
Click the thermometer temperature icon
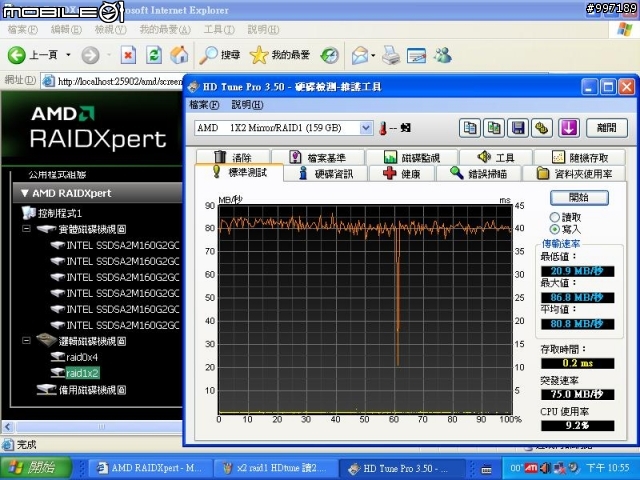coord(383,128)
